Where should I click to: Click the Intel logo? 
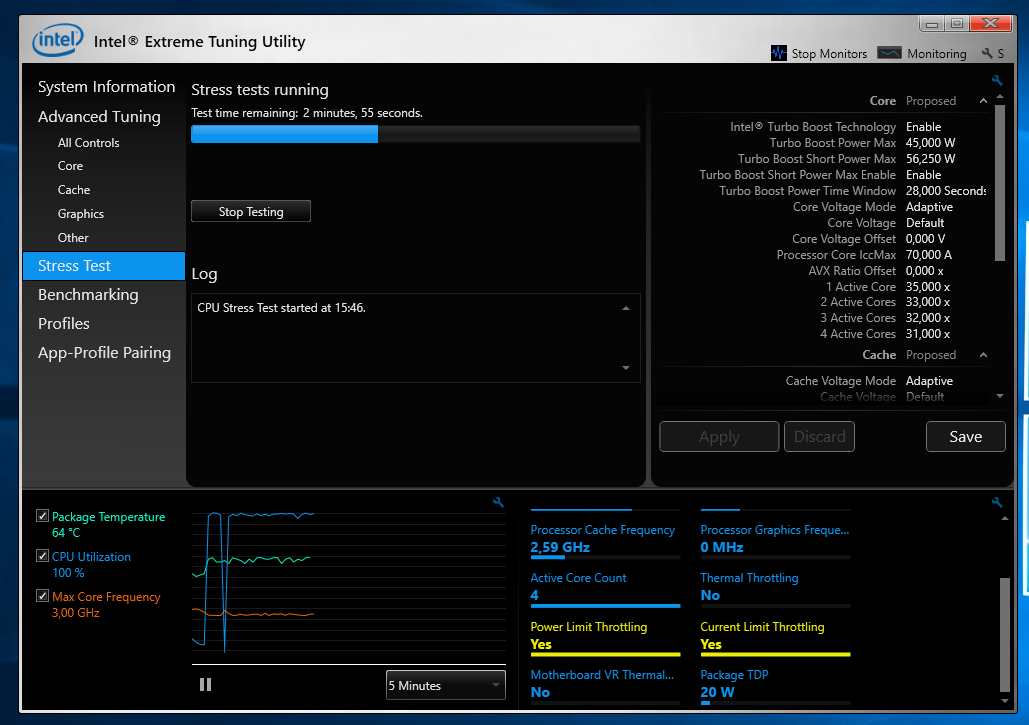tap(58, 40)
